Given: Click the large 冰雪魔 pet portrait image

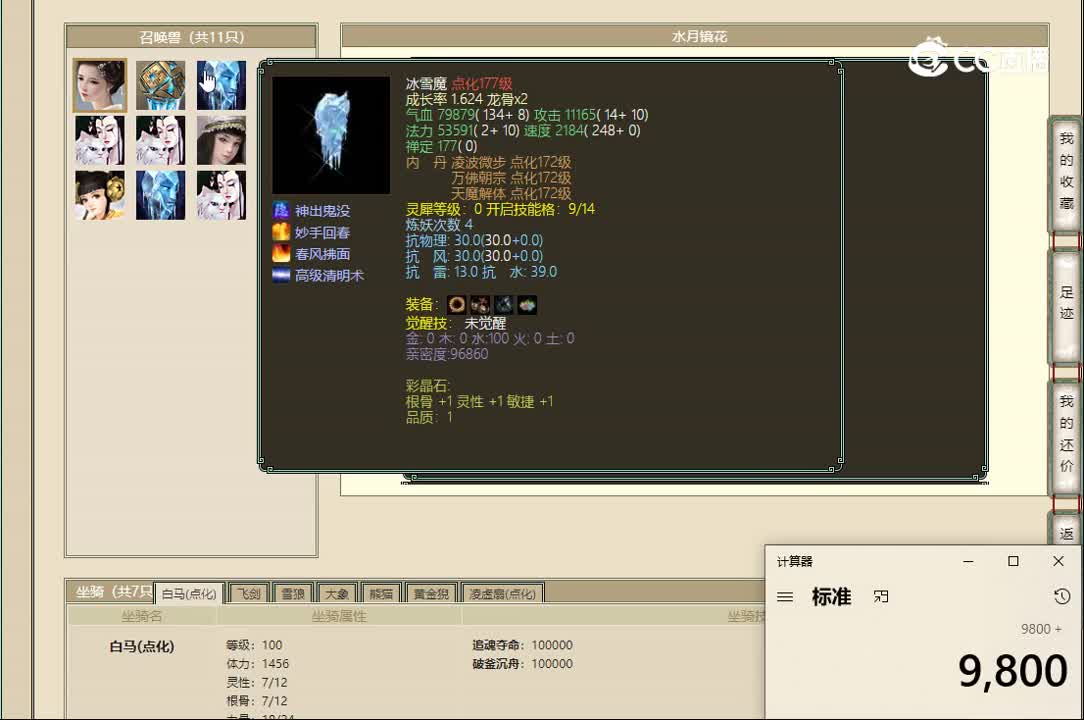Looking at the screenshot, I should [331, 135].
